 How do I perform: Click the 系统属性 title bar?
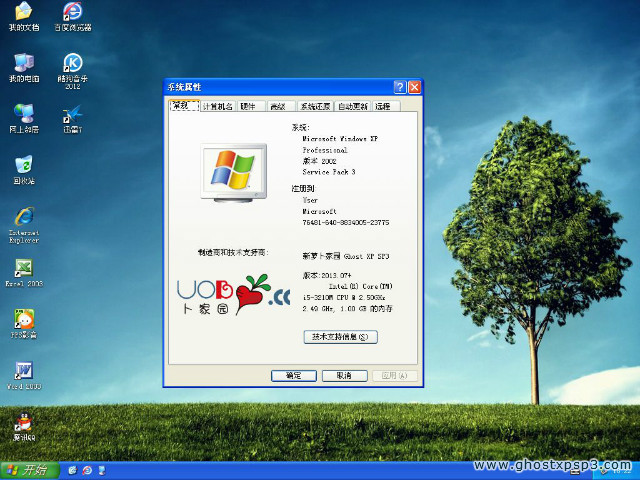click(279, 87)
